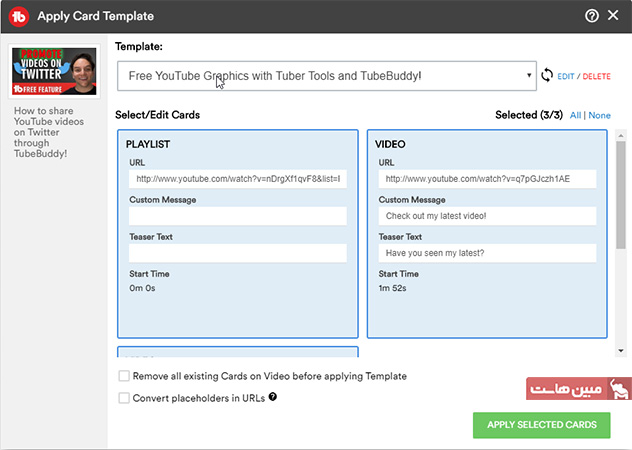Click the VIDEO Custom Message field
The width and height of the screenshot is (632, 450).
tap(487, 216)
